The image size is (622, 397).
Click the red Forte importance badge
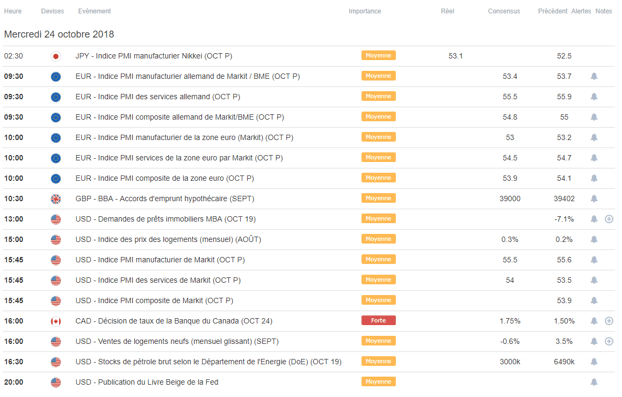pos(378,320)
